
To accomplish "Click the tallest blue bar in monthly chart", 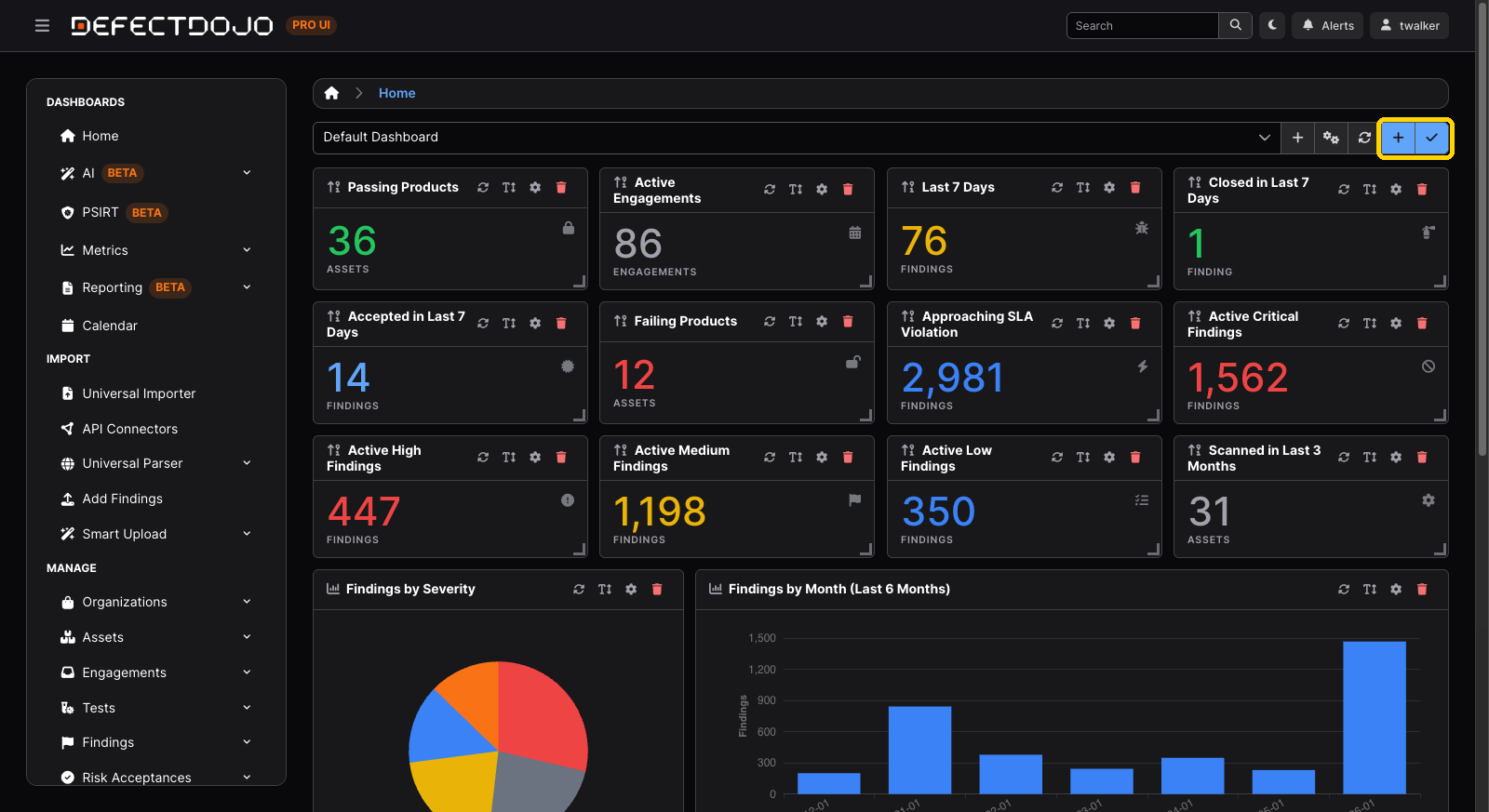I will 1374,717.
